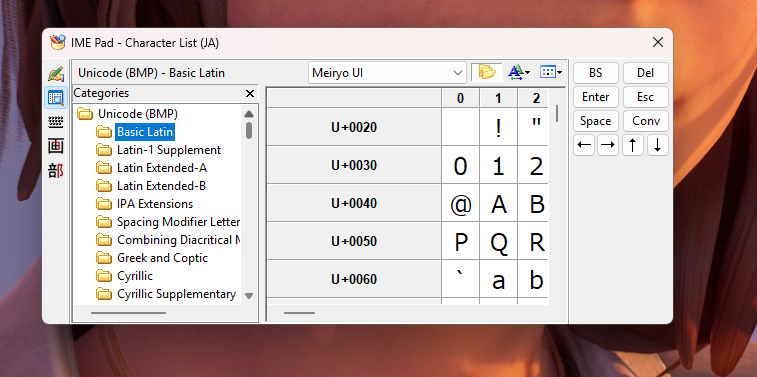Click the U+0020 row header

point(354,127)
